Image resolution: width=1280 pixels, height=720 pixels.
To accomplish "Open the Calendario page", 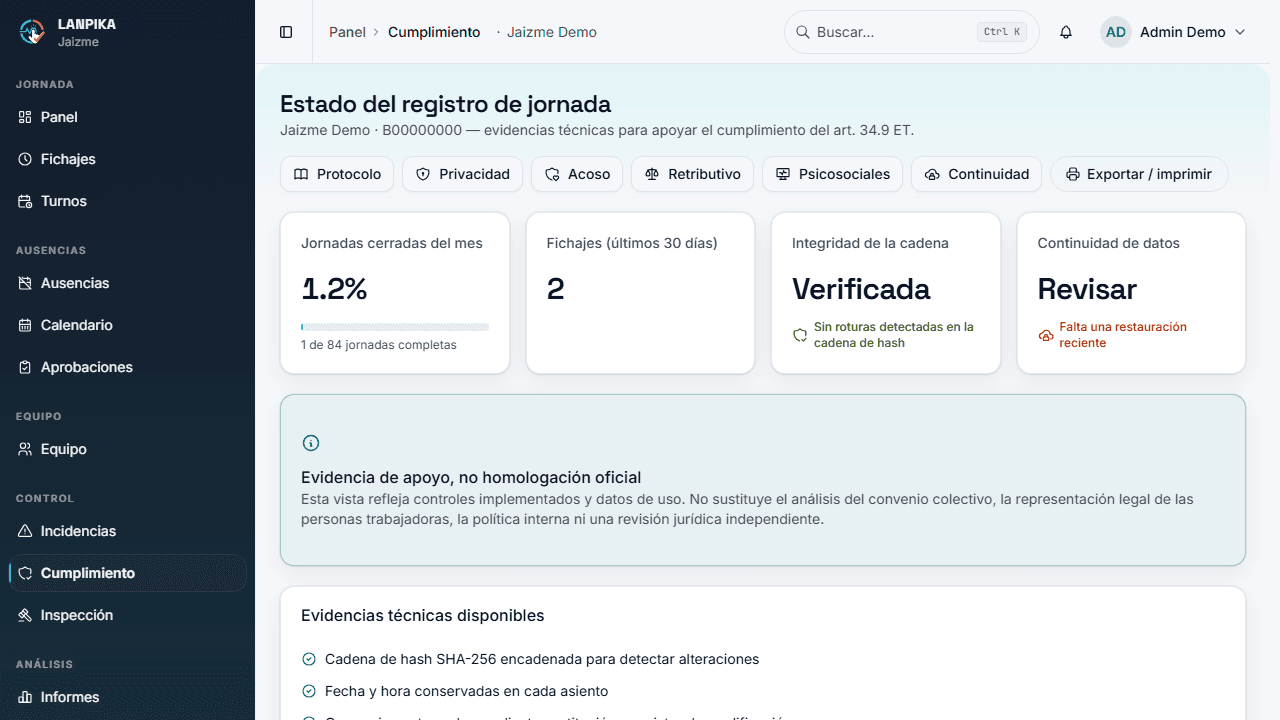I will [127, 325].
